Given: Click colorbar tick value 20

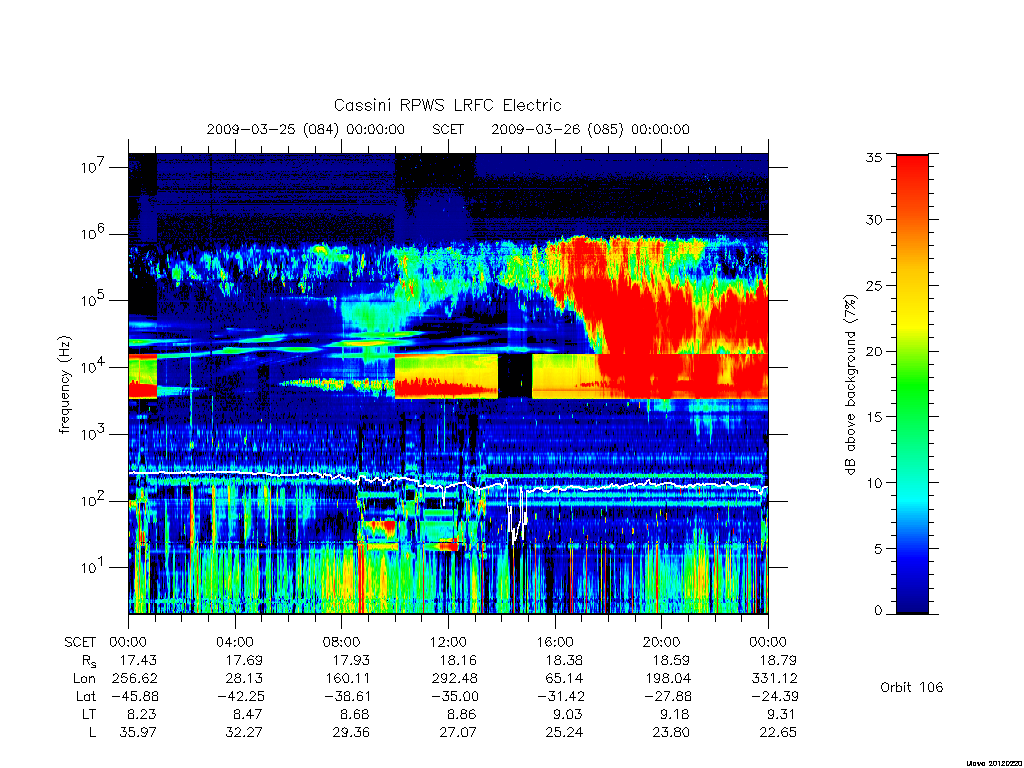Looking at the screenshot, I should coord(874,351).
